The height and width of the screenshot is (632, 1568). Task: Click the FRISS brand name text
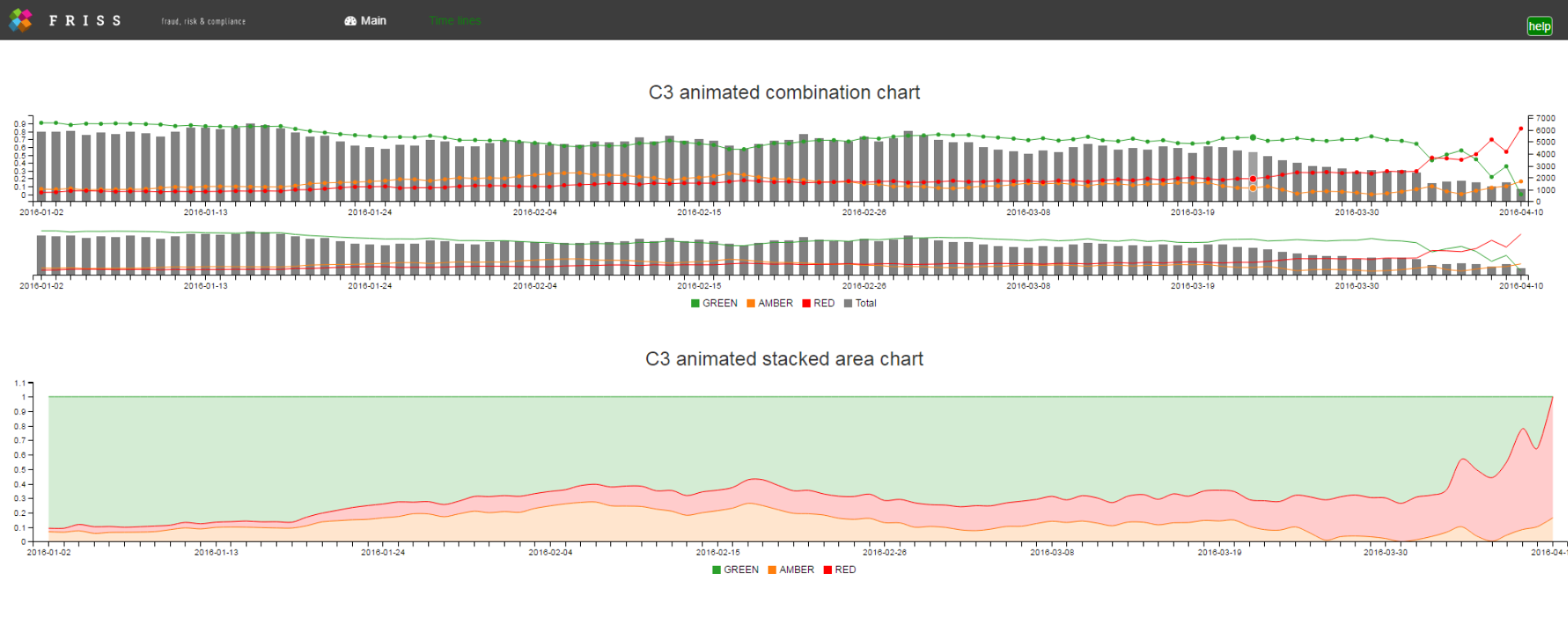[84, 21]
